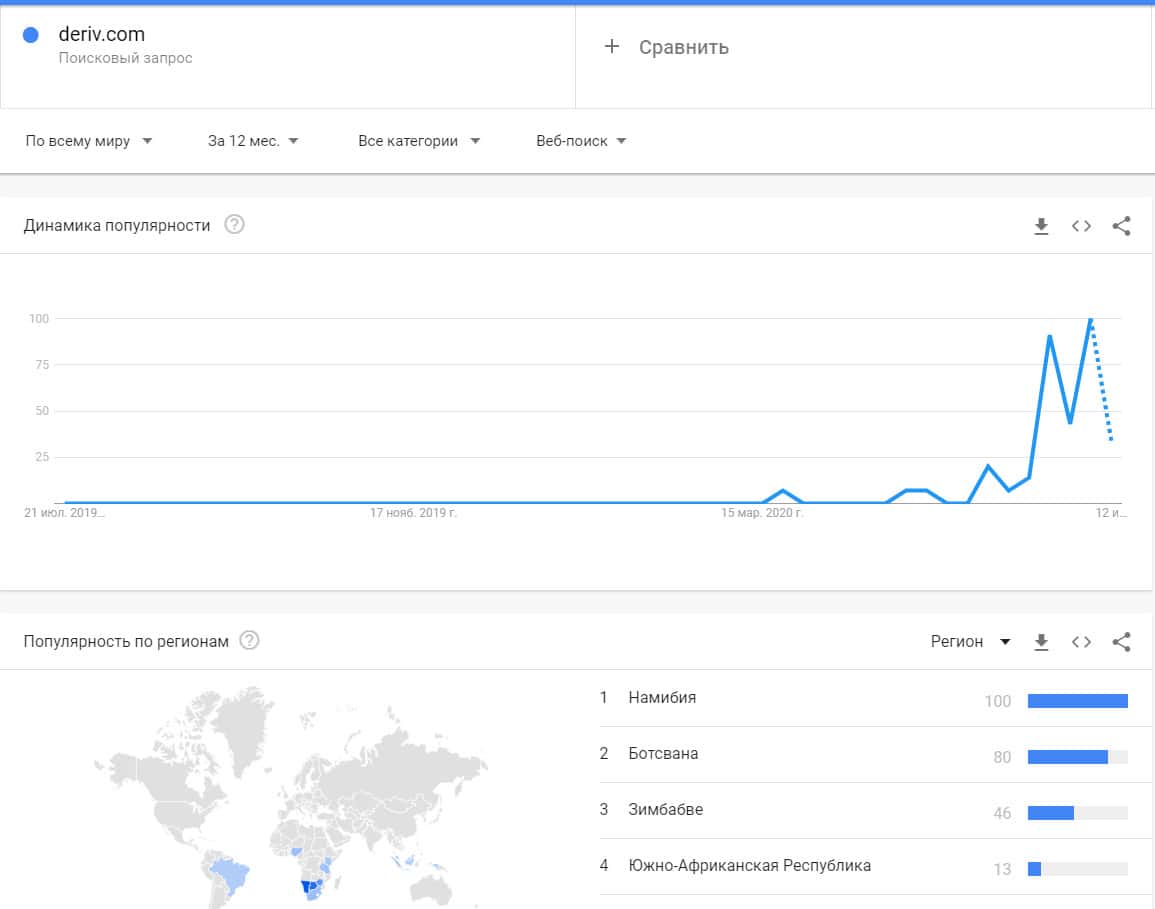
Task: Share the popularity by region section
Action: tap(1121, 642)
